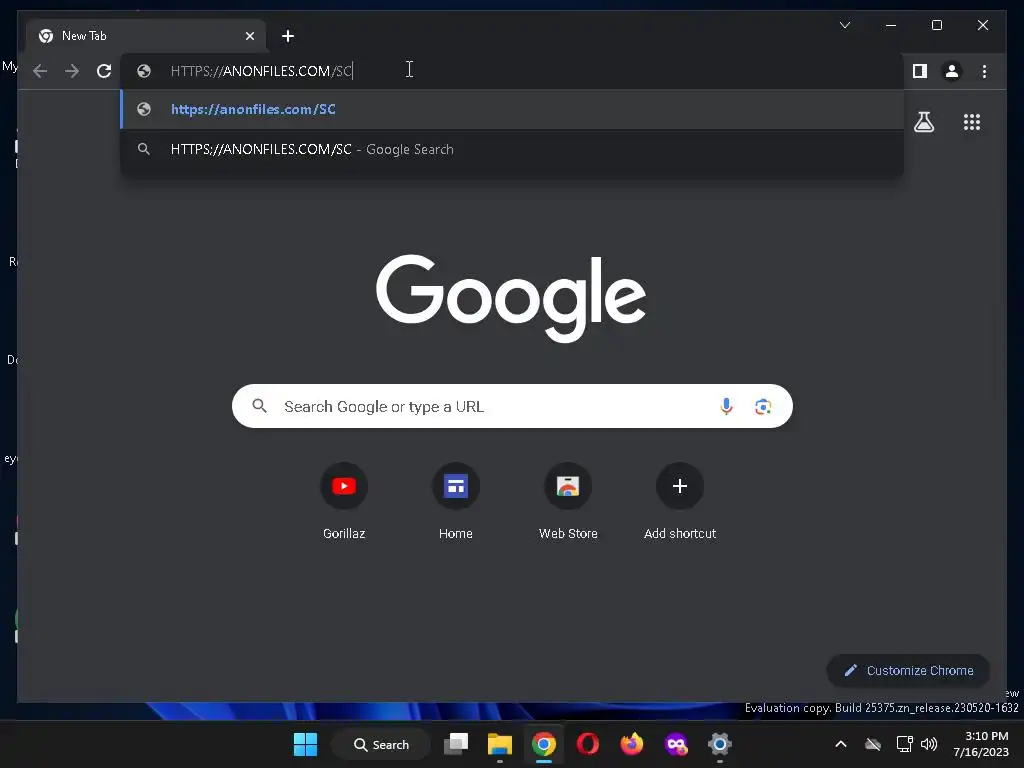Image resolution: width=1024 pixels, height=768 pixels.
Task: Open the Gorillaz YouTube shortcut
Action: coord(344,502)
